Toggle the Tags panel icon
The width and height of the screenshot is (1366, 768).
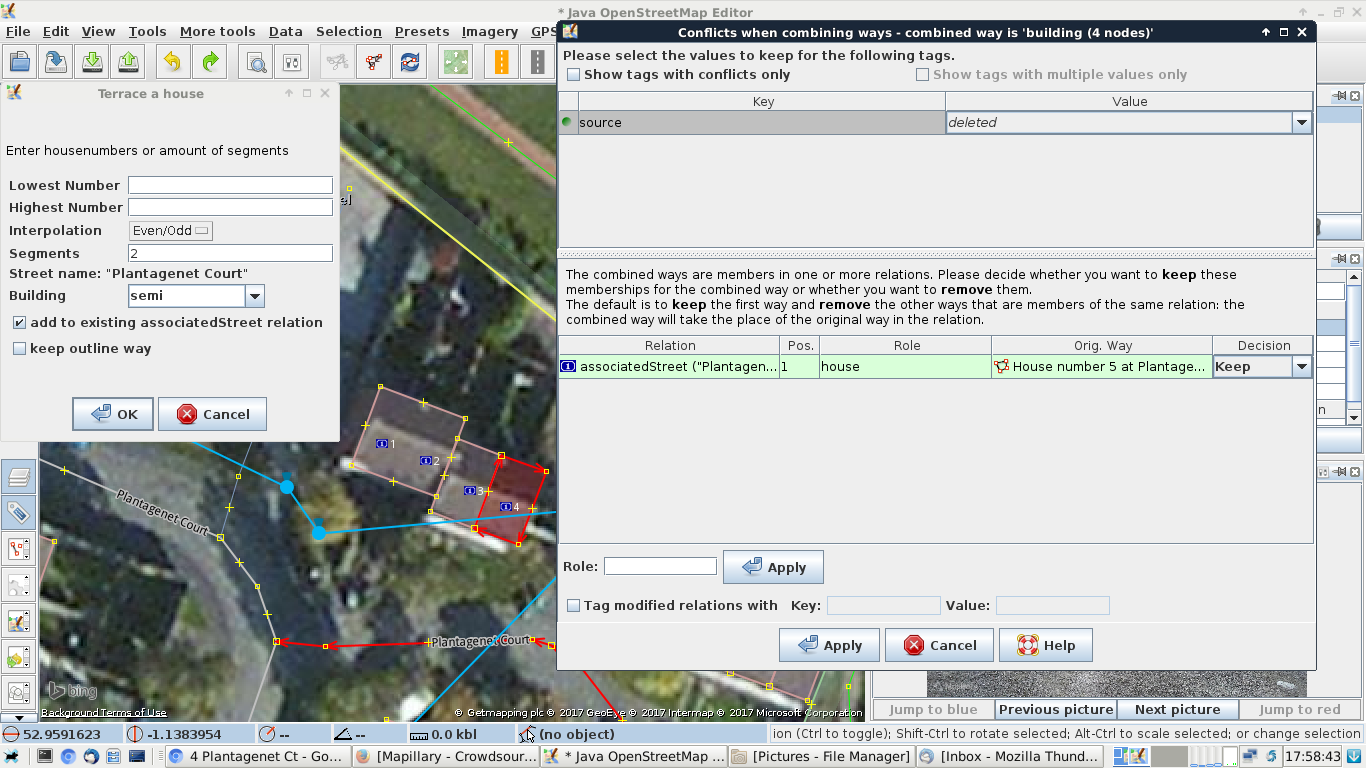click(18, 513)
